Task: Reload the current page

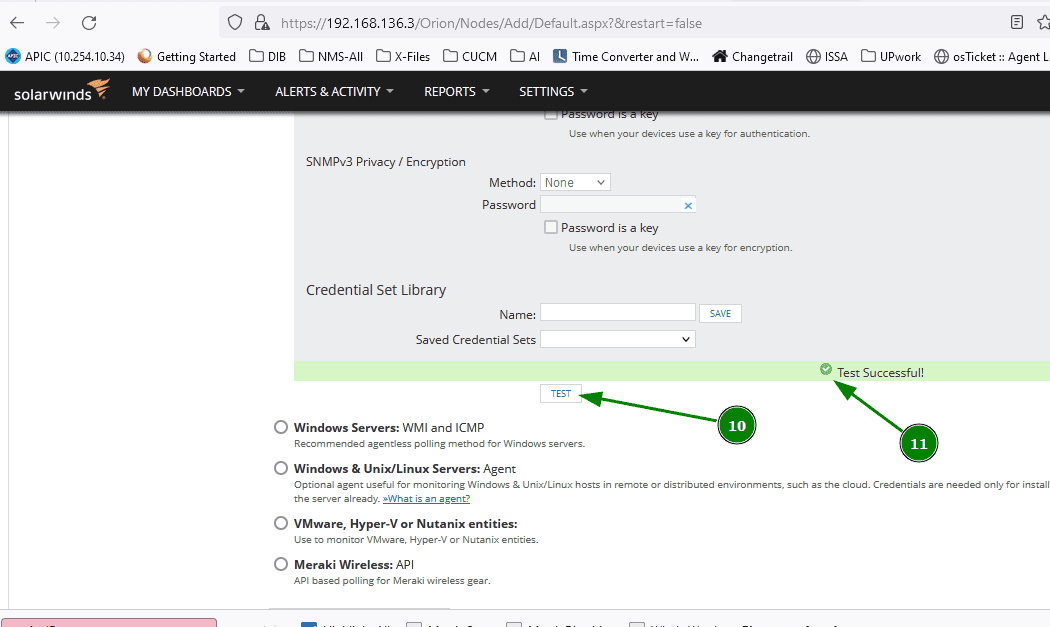Action: (x=88, y=22)
